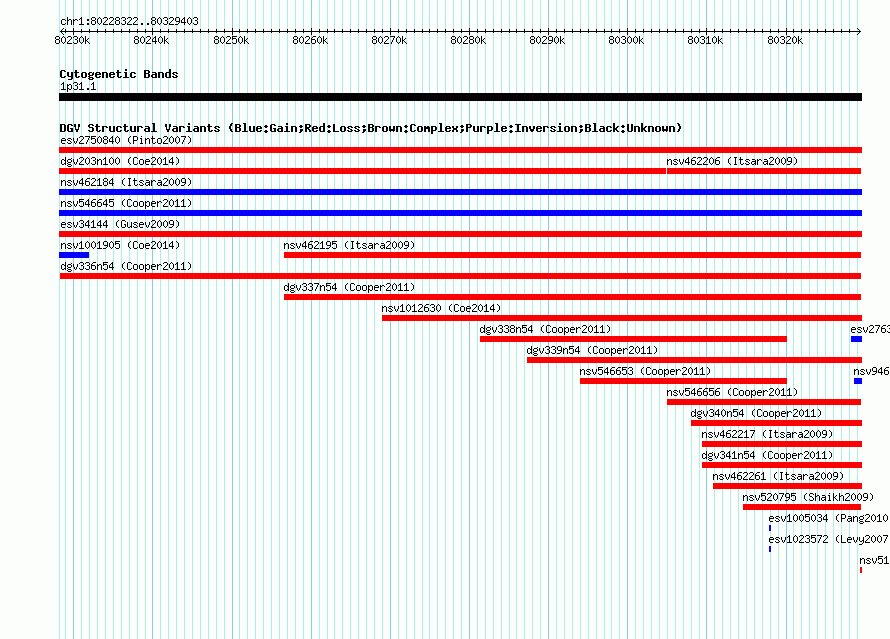The image size is (890, 639).
Task: Click the nsv462195 (Itsara2009) label
Action: (x=349, y=245)
